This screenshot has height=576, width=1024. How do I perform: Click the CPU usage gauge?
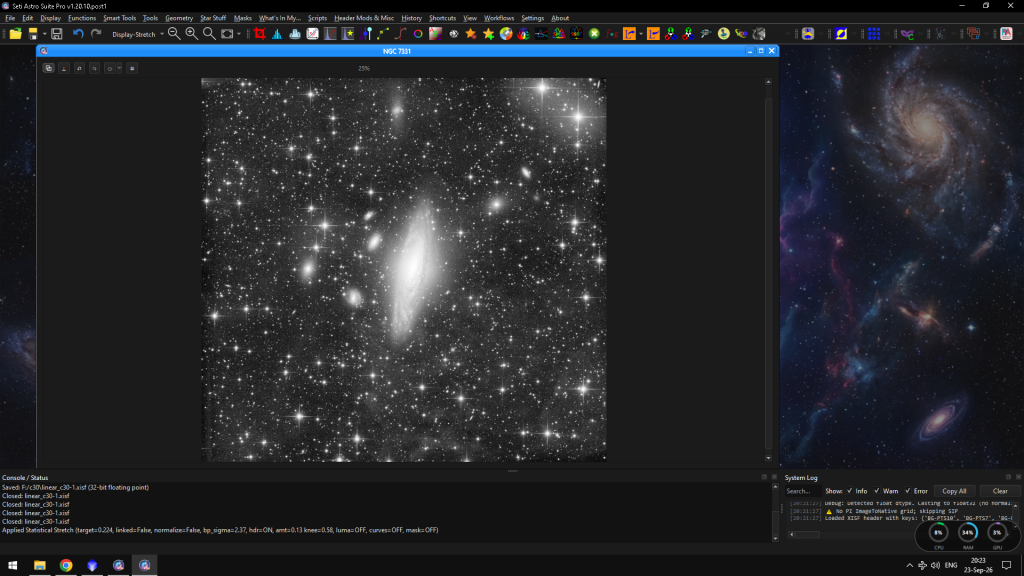coord(938,533)
